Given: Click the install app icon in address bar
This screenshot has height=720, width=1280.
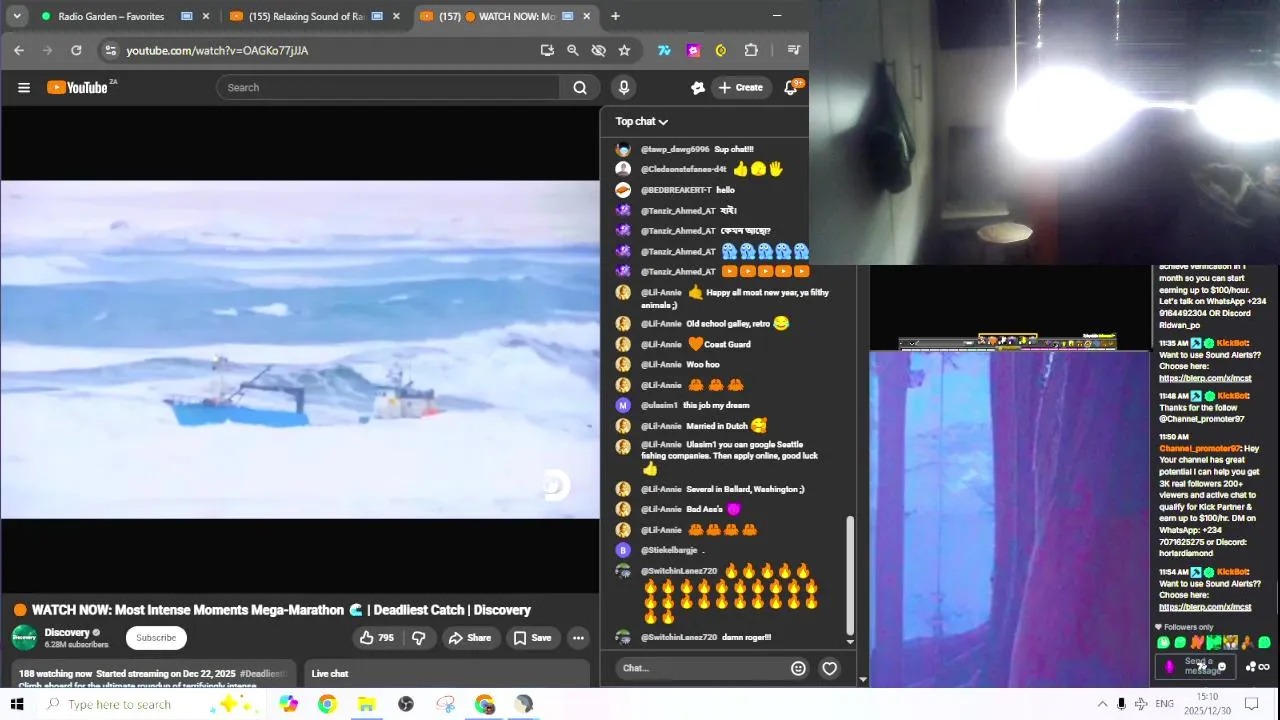Looking at the screenshot, I should (547, 50).
